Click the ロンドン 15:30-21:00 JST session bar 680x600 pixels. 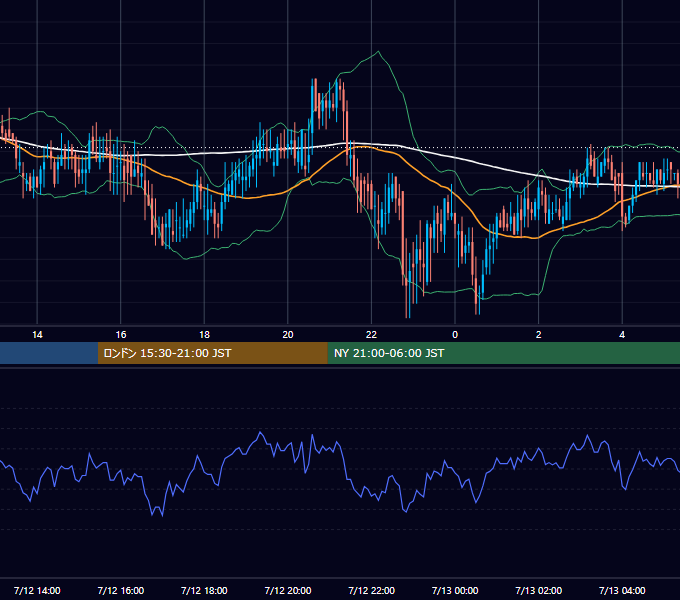point(212,353)
